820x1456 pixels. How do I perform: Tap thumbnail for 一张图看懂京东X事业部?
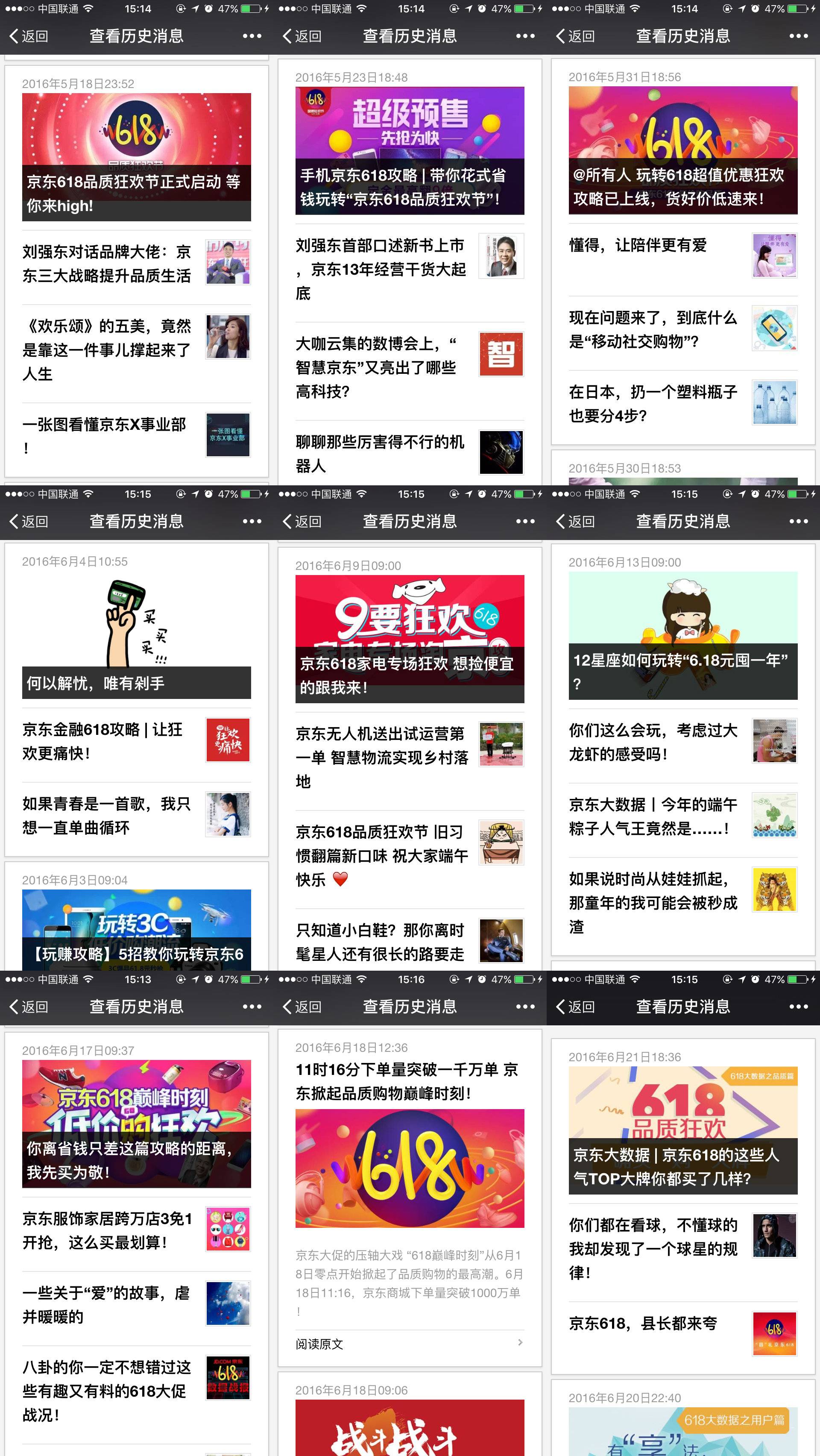pos(228,434)
